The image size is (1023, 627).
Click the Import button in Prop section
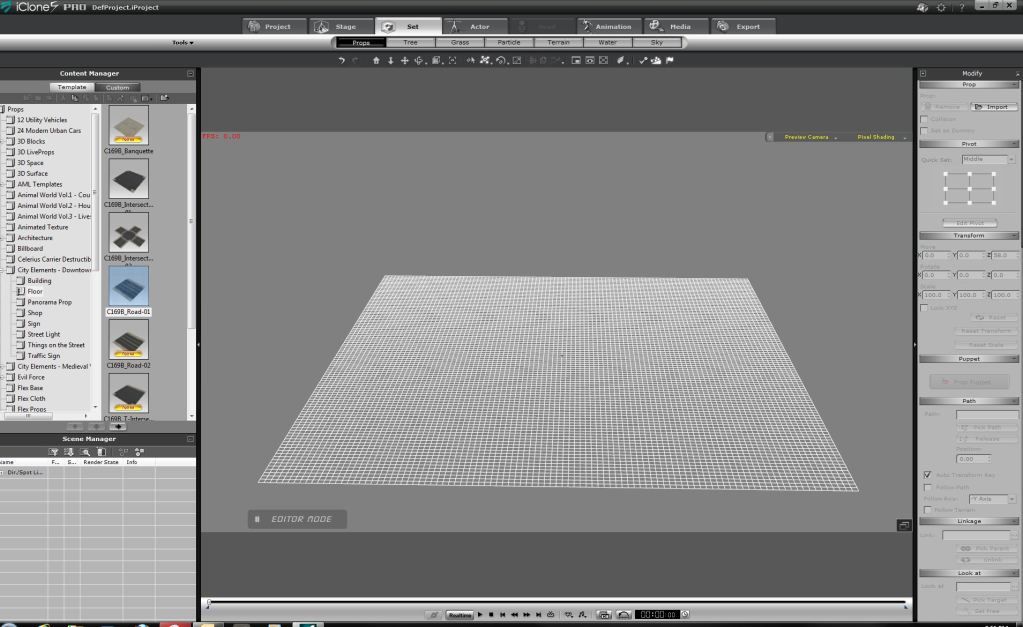[994, 106]
